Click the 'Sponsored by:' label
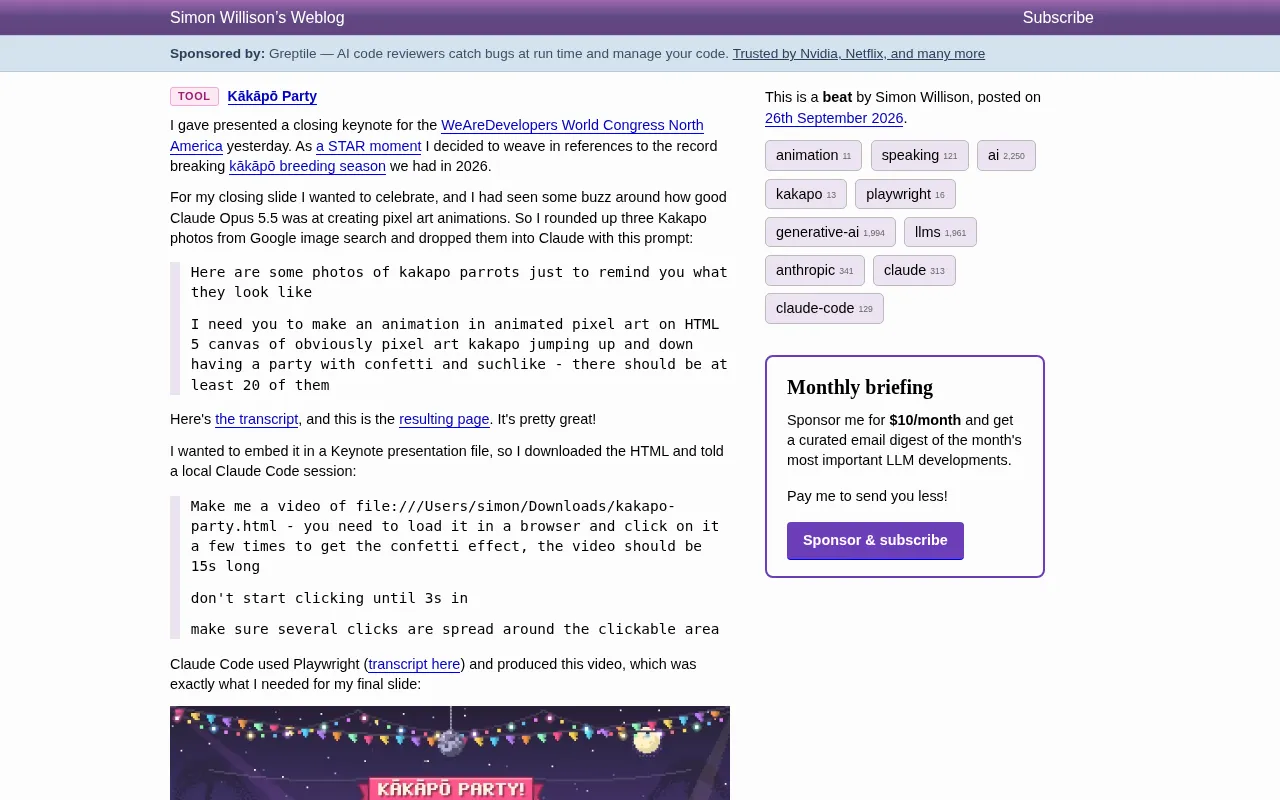1280x800 pixels. [x=217, y=54]
